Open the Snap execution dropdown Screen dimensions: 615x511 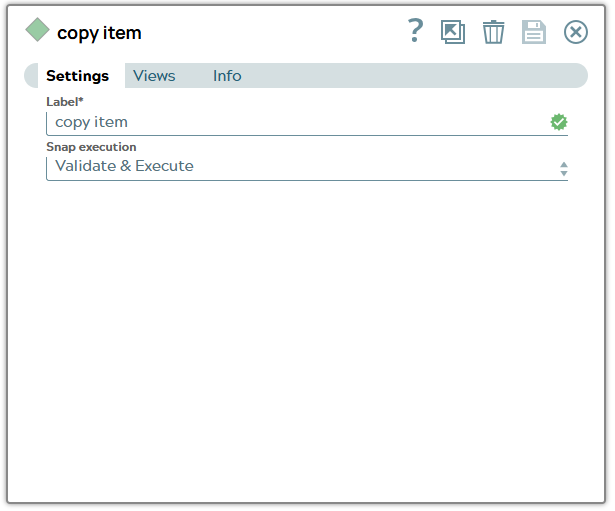pyautogui.click(x=307, y=169)
